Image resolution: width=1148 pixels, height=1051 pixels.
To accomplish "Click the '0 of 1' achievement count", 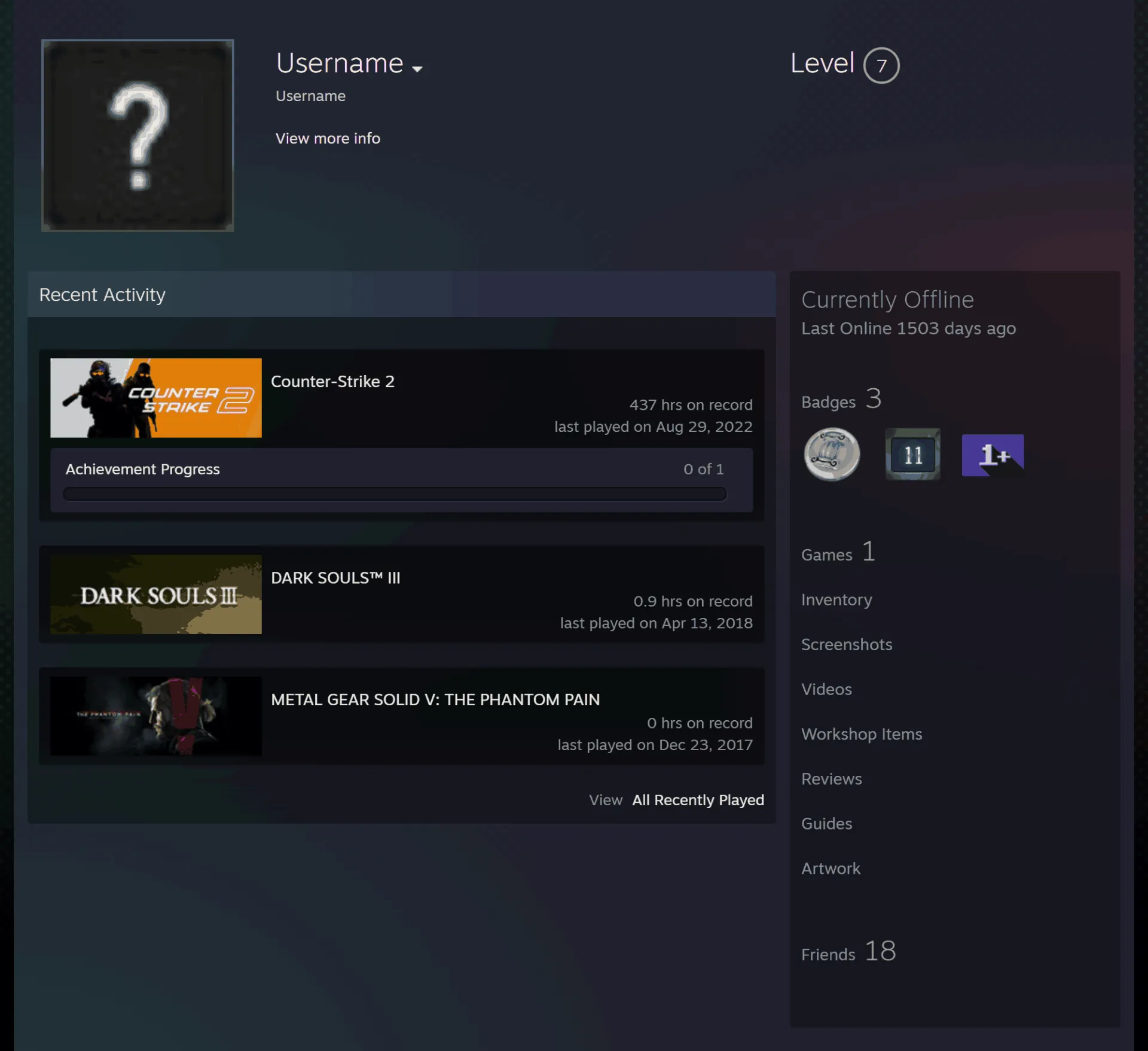I will [x=703, y=469].
